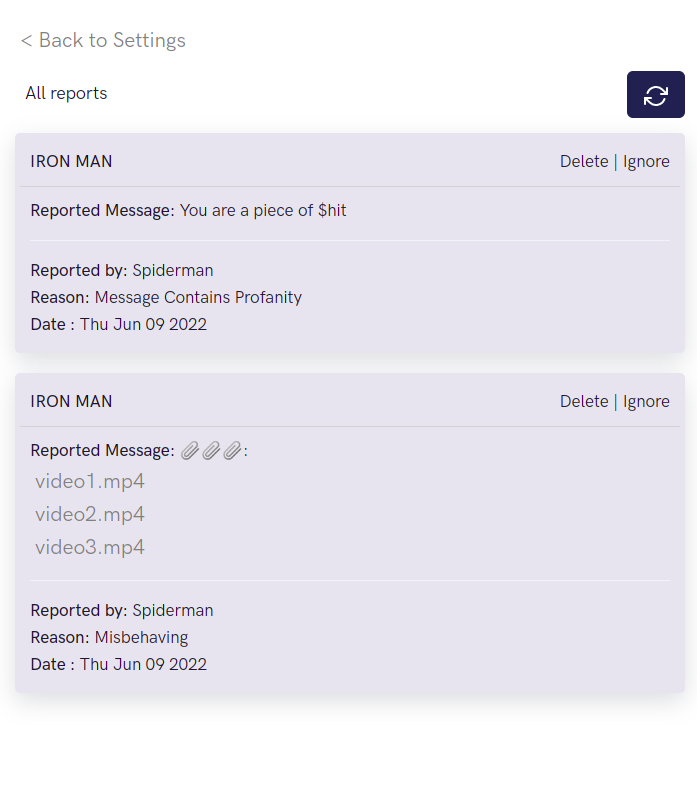Go back to Settings
This screenshot has width=697, height=797.
(103, 40)
